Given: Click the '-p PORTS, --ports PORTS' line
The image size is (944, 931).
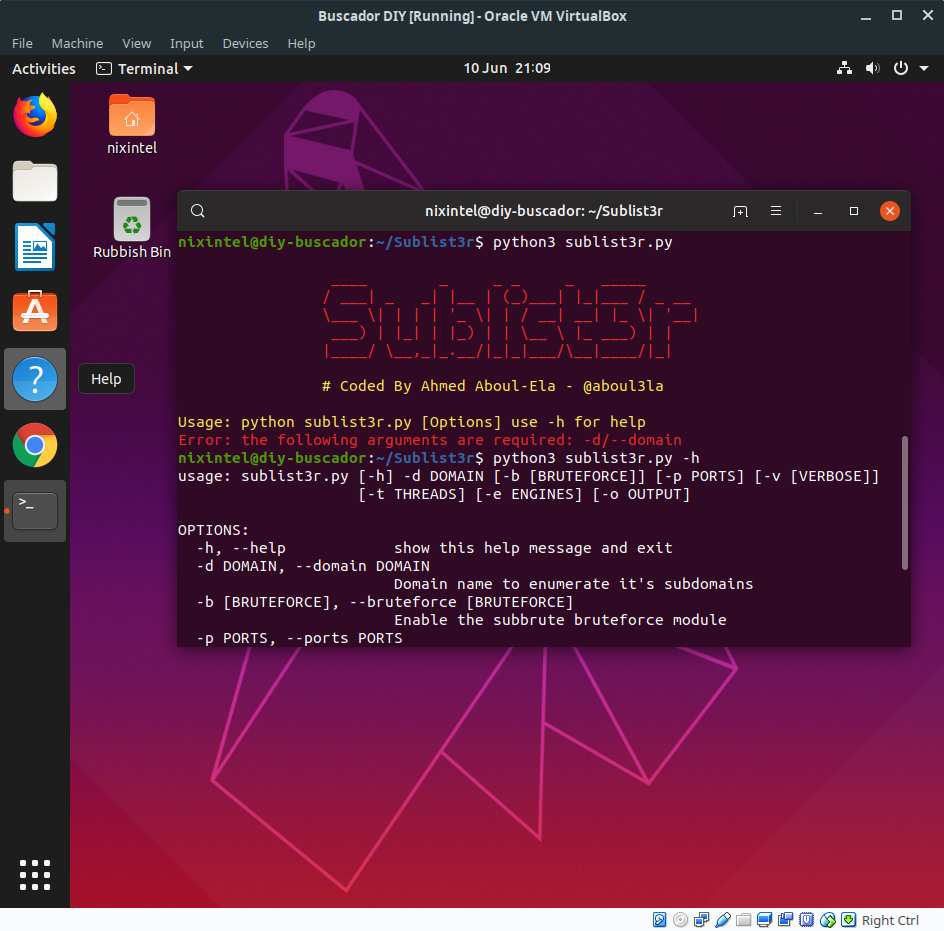Looking at the screenshot, I should pyautogui.click(x=299, y=638).
